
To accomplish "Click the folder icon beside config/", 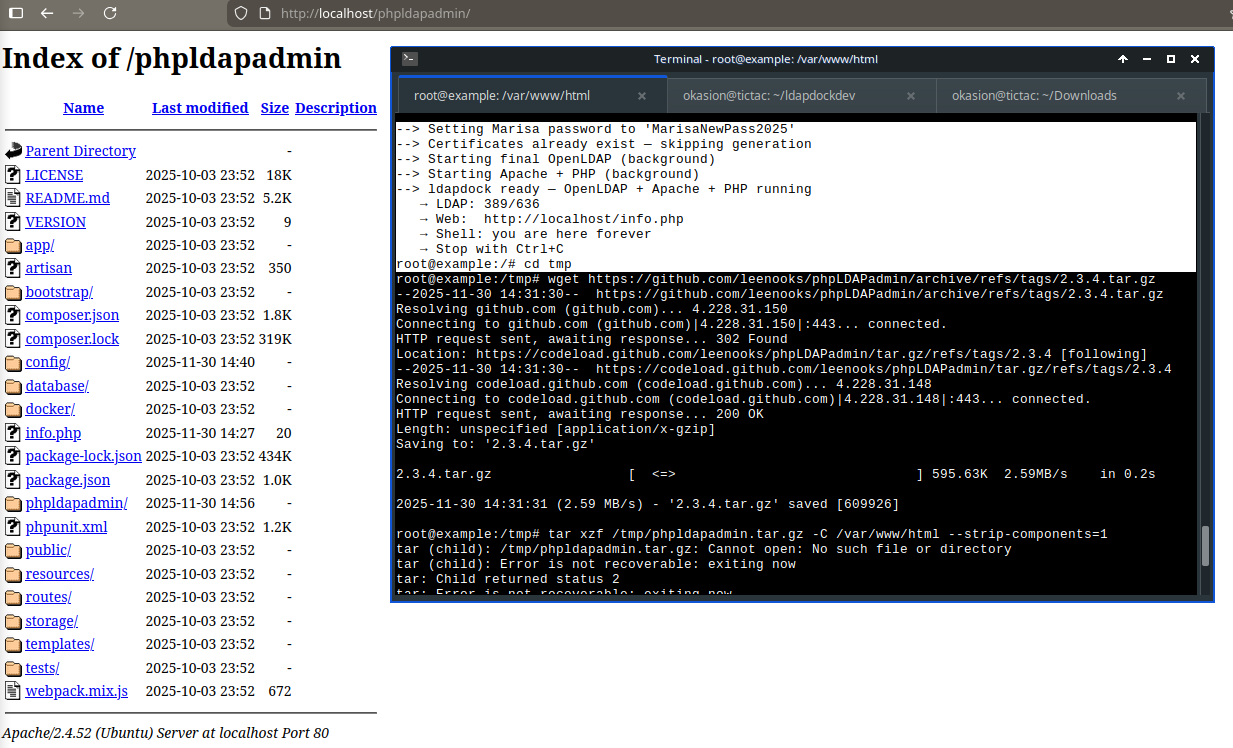I will 13,363.
